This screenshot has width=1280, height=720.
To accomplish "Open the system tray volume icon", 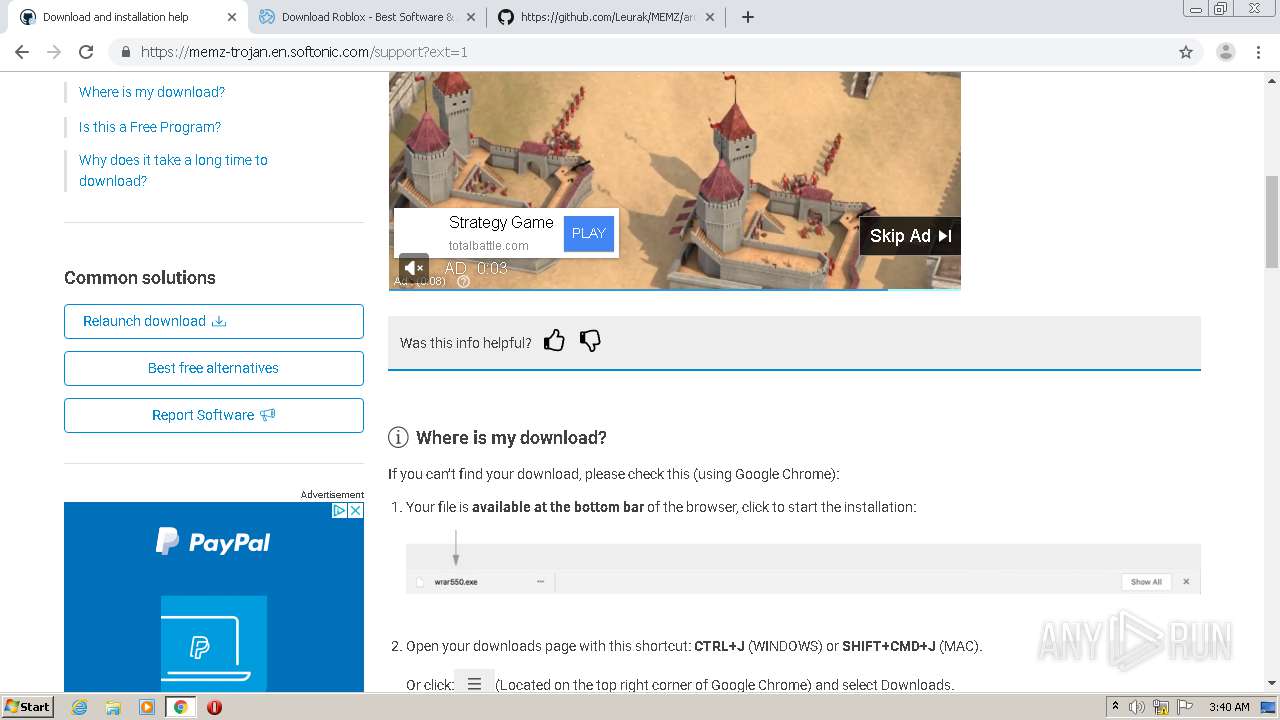I will coord(1137,707).
